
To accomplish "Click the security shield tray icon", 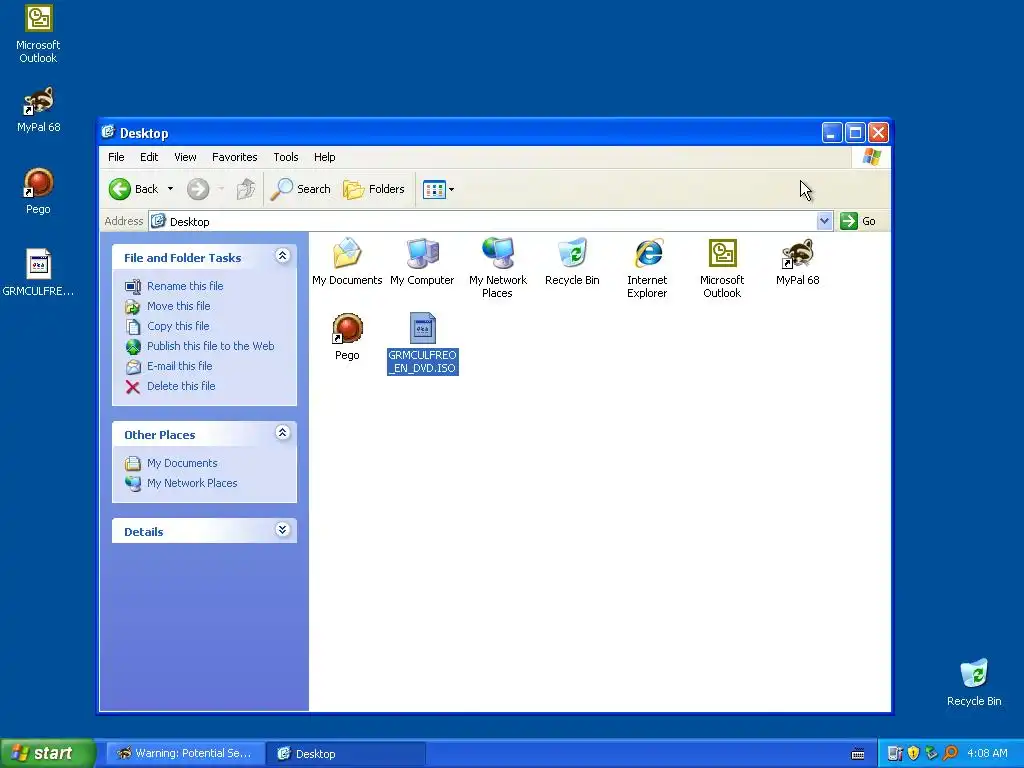I will click(914, 754).
